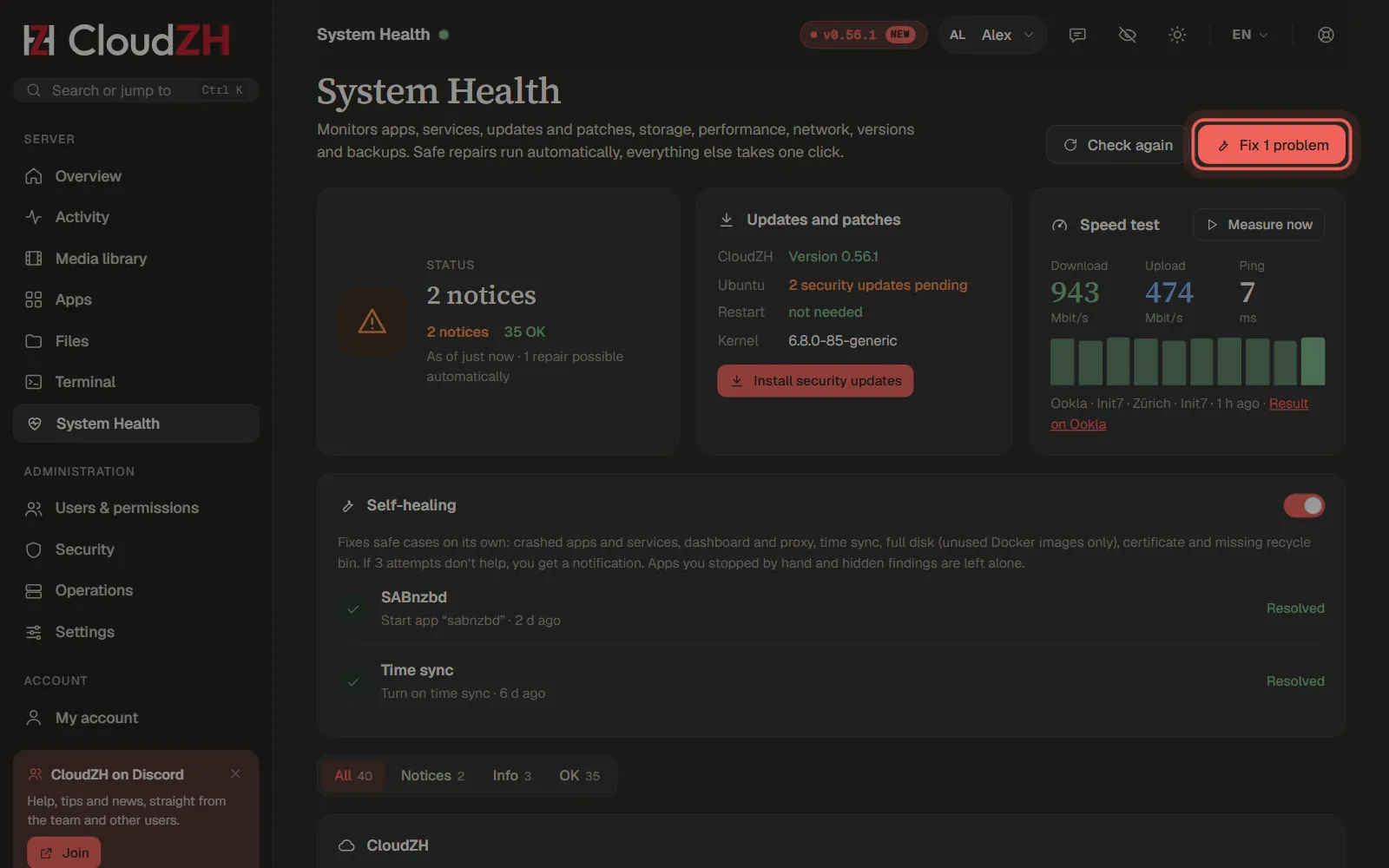Click Measure now speed test button
Image resolution: width=1389 pixels, height=868 pixels.
[x=1259, y=225]
